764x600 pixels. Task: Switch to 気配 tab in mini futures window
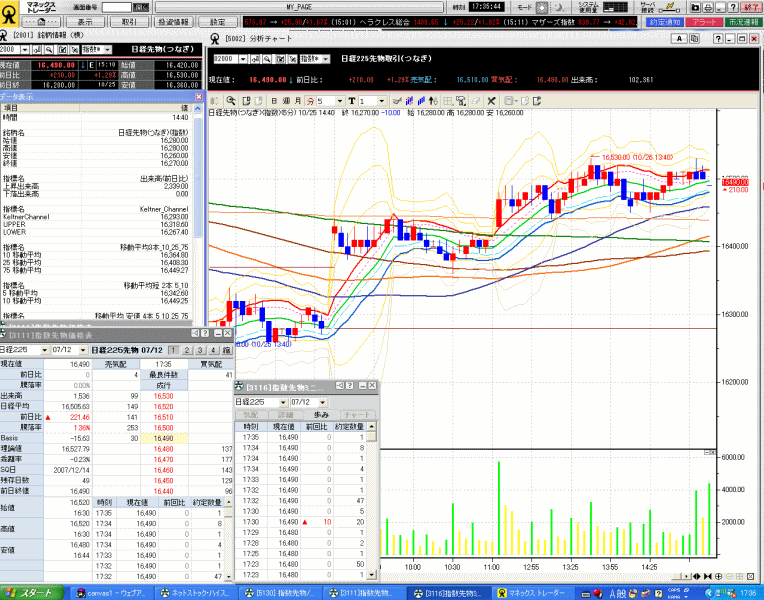tap(251, 415)
